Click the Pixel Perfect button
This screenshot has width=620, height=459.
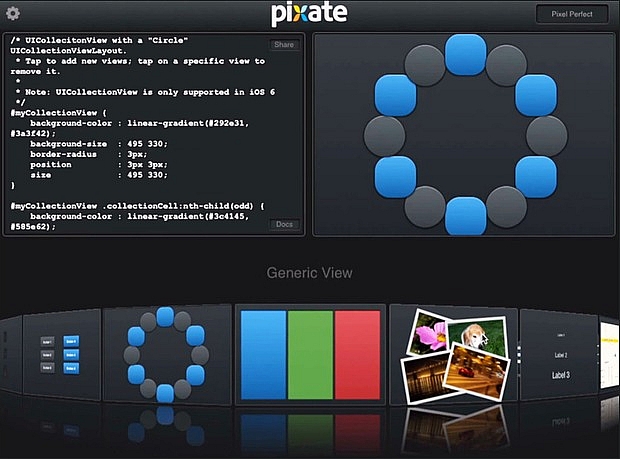(572, 14)
